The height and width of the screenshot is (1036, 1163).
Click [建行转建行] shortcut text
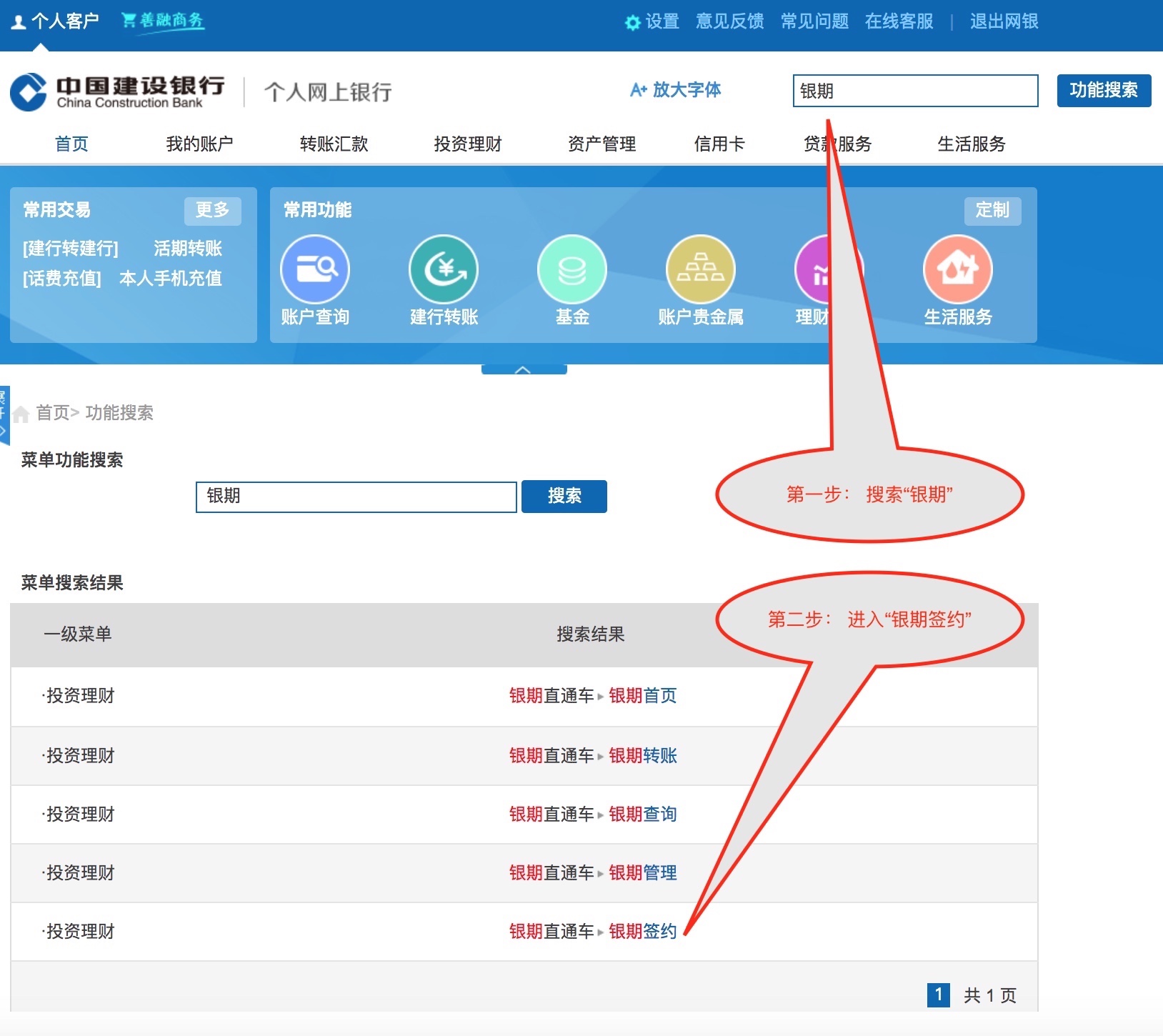pos(71,248)
